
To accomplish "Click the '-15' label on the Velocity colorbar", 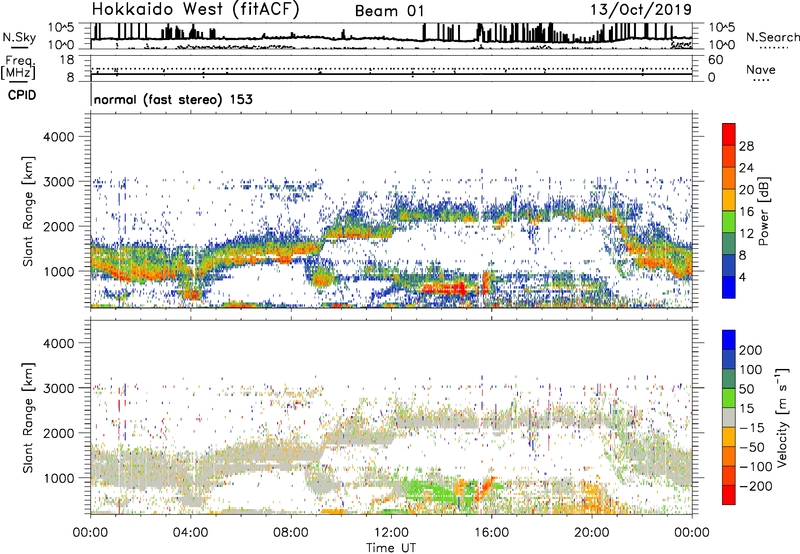I will tap(752, 428).
